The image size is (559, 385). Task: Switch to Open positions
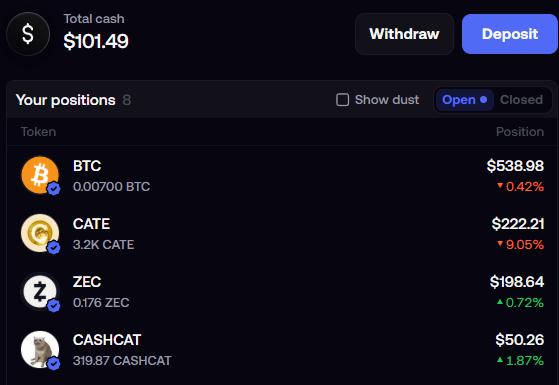464,100
